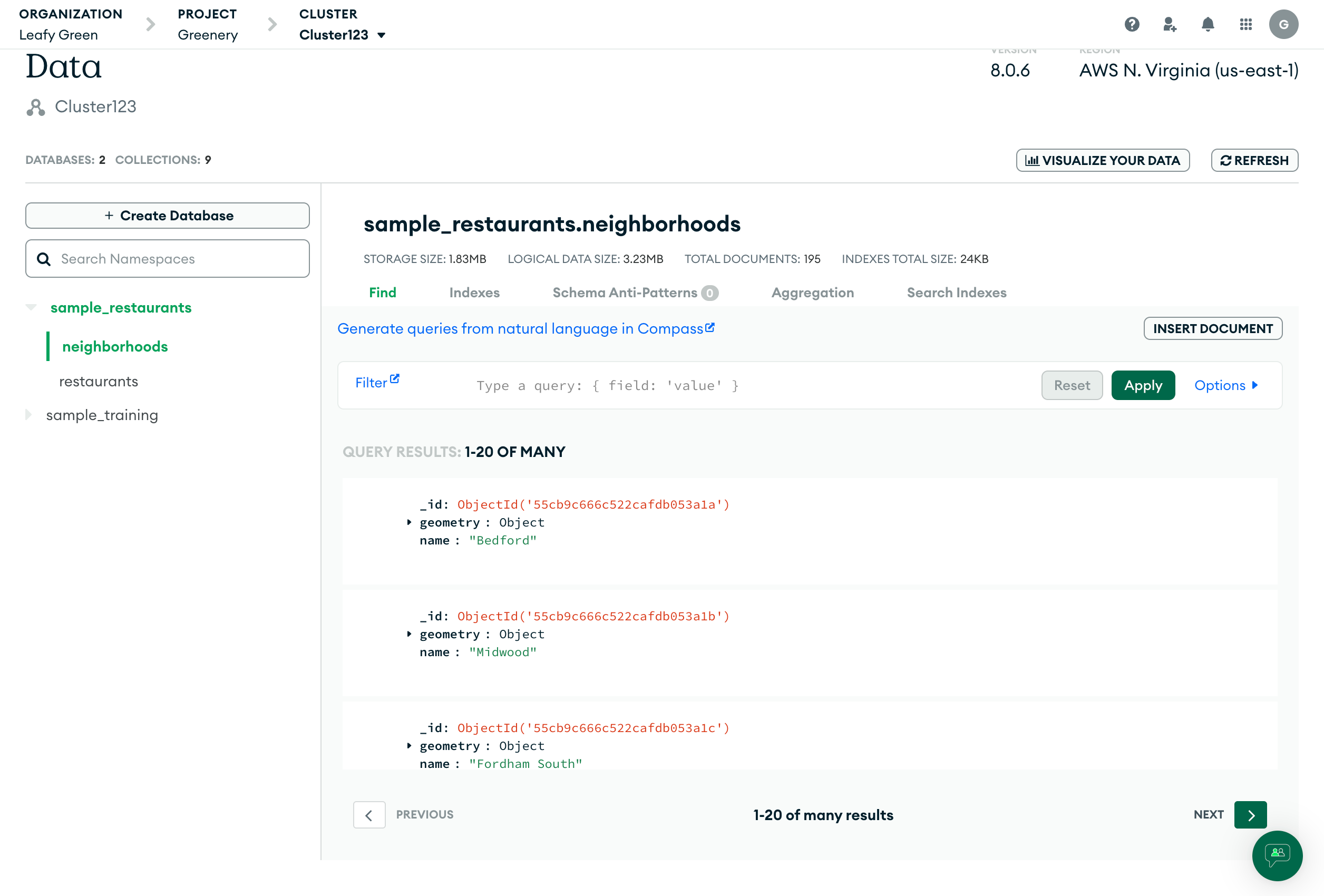Click the Apply filter button

point(1142,385)
